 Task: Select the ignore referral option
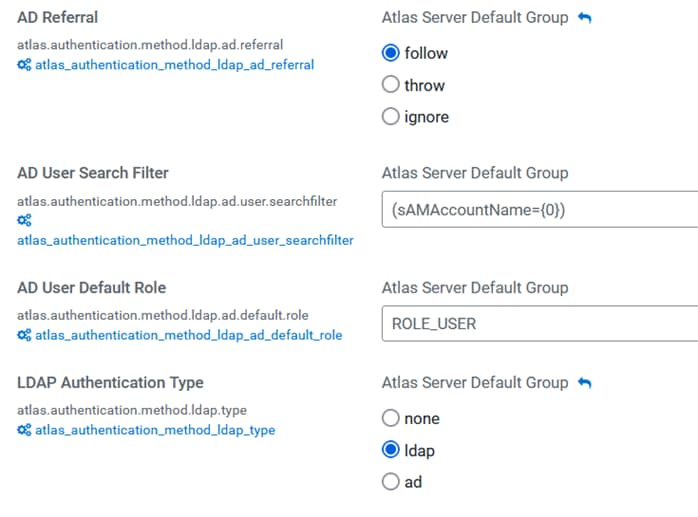[x=390, y=117]
